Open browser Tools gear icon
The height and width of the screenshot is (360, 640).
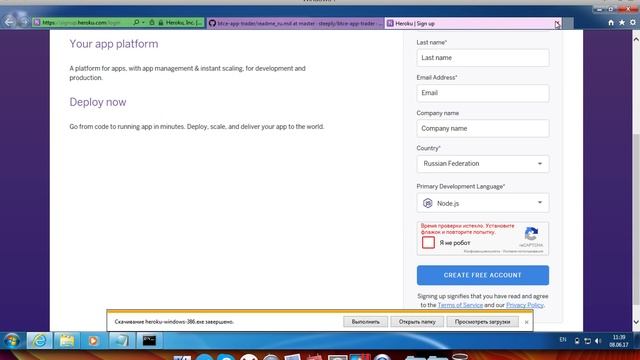tap(633, 23)
